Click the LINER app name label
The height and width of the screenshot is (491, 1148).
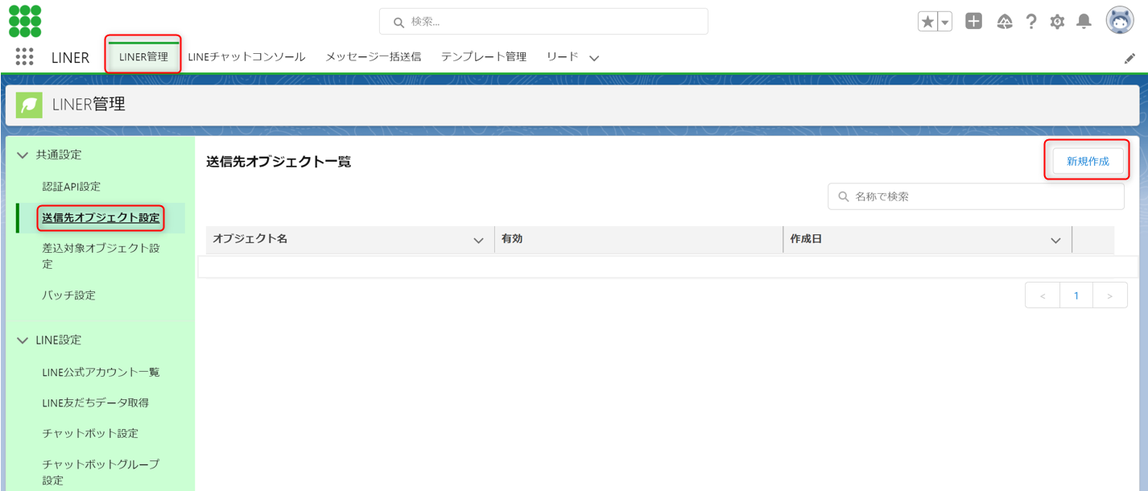click(x=70, y=58)
